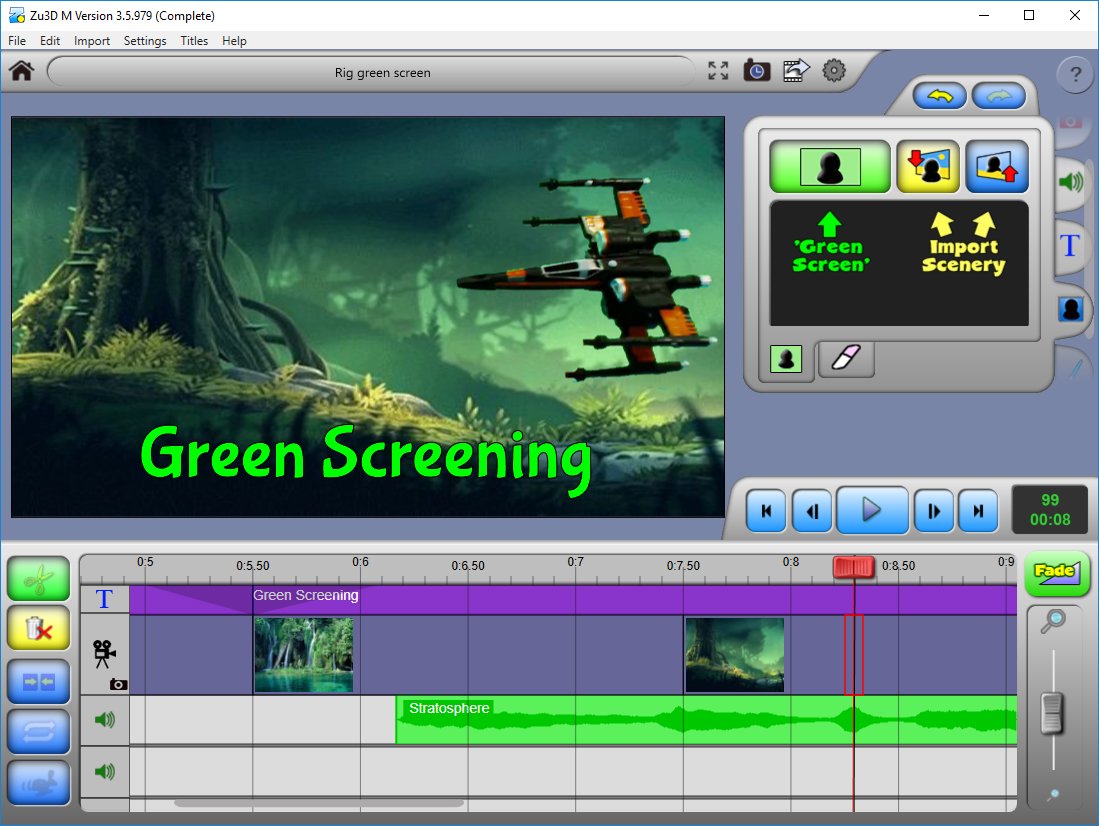The height and width of the screenshot is (826, 1099).
Task: Switch to the sound side tab
Action: pos(1070,182)
